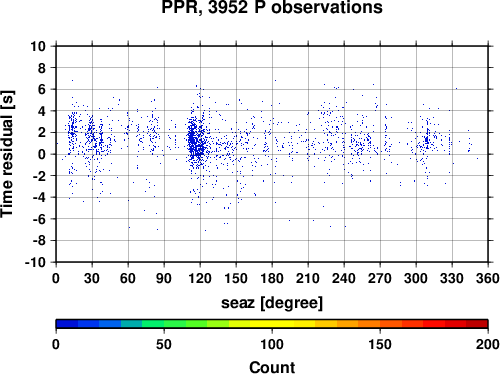Click the colorbar tick label 150
Screen dimensions: 500x374
tap(380, 344)
